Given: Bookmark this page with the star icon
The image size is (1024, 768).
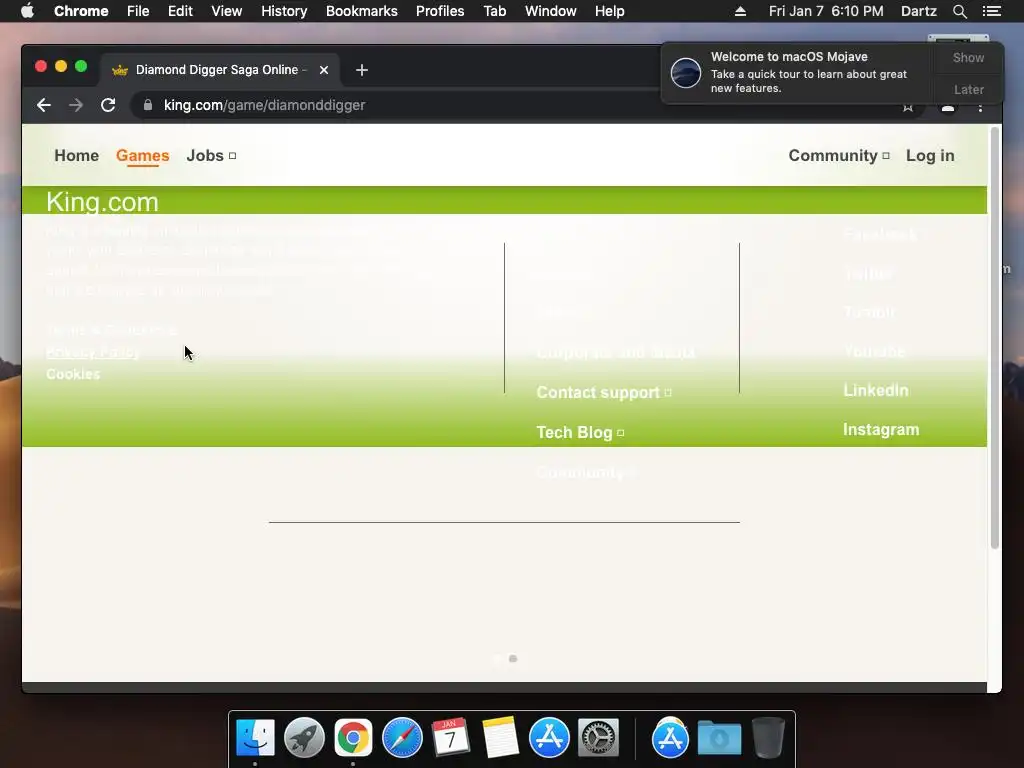Looking at the screenshot, I should (x=908, y=108).
